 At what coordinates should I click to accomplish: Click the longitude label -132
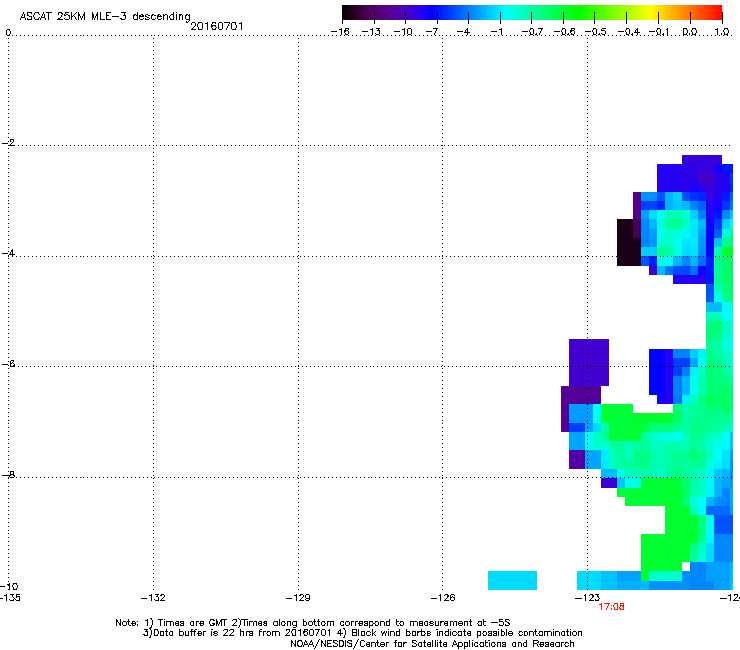click(153, 598)
